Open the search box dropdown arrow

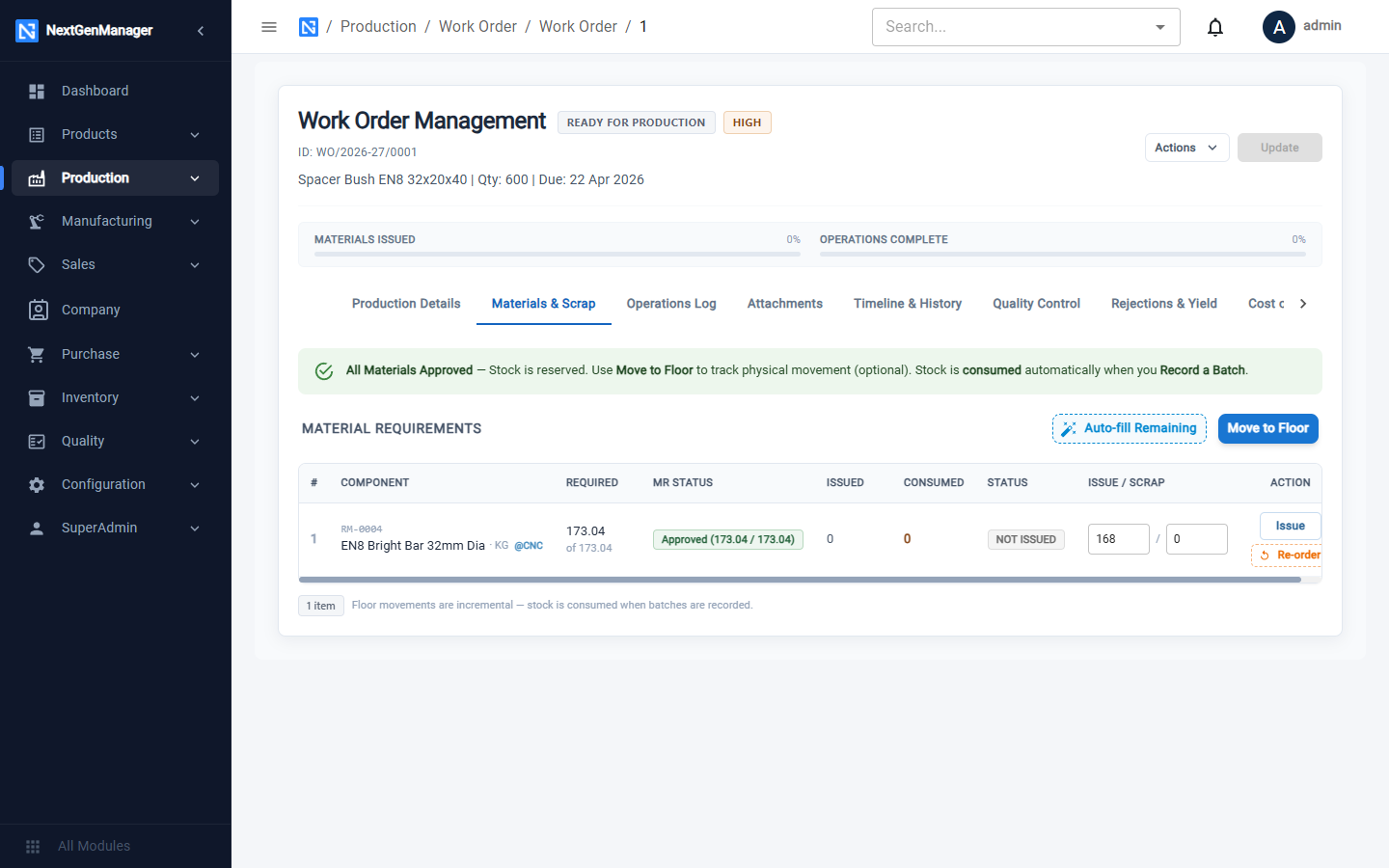pyautogui.click(x=1160, y=27)
